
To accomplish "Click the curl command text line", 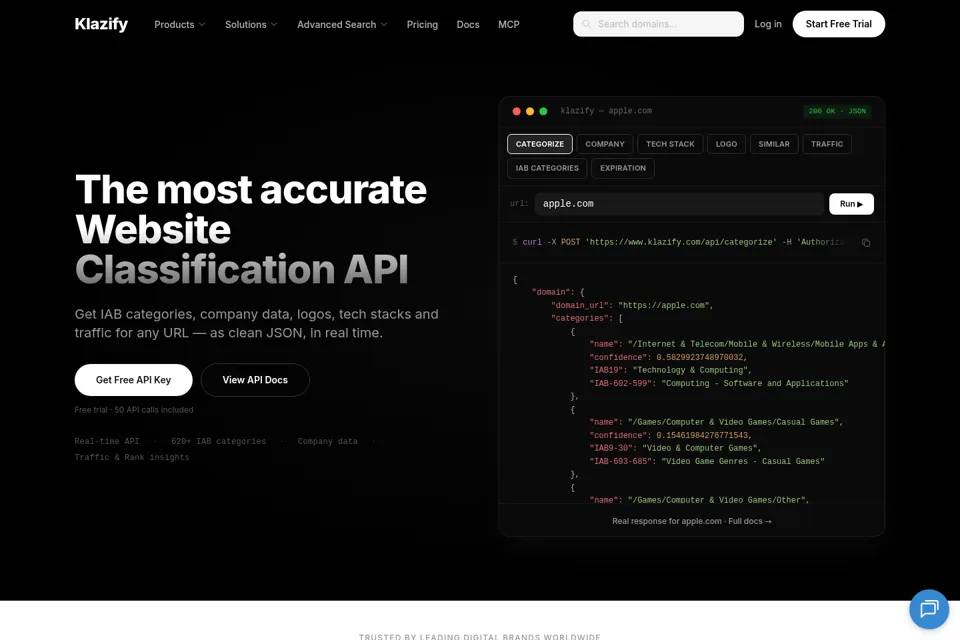I will point(678,243).
